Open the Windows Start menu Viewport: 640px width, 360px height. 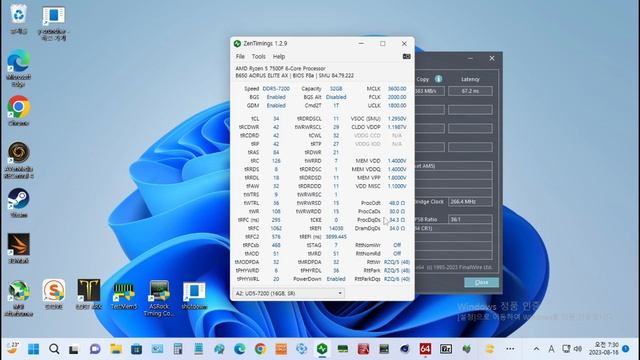[33, 349]
